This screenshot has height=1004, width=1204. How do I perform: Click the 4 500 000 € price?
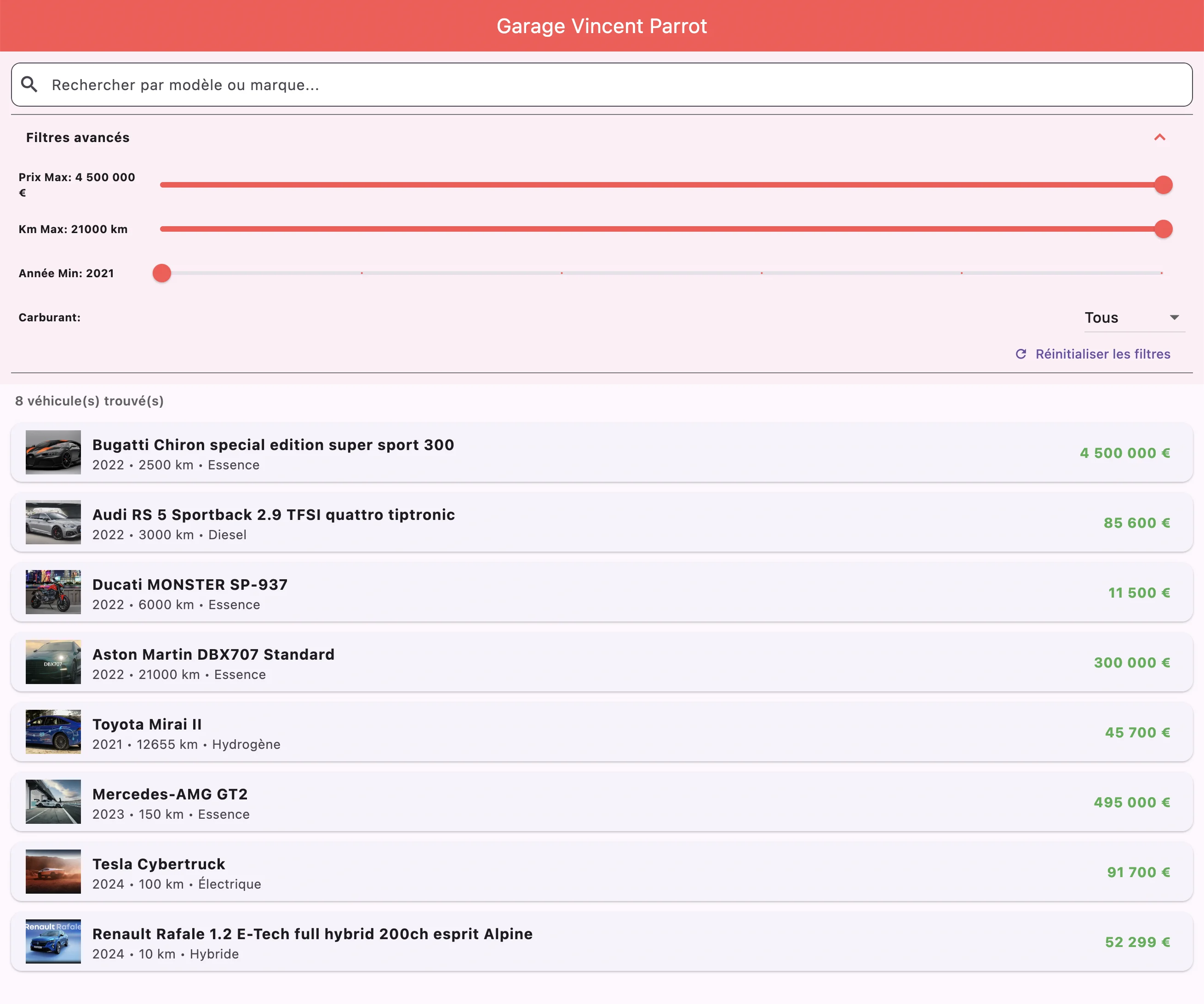click(x=1125, y=453)
